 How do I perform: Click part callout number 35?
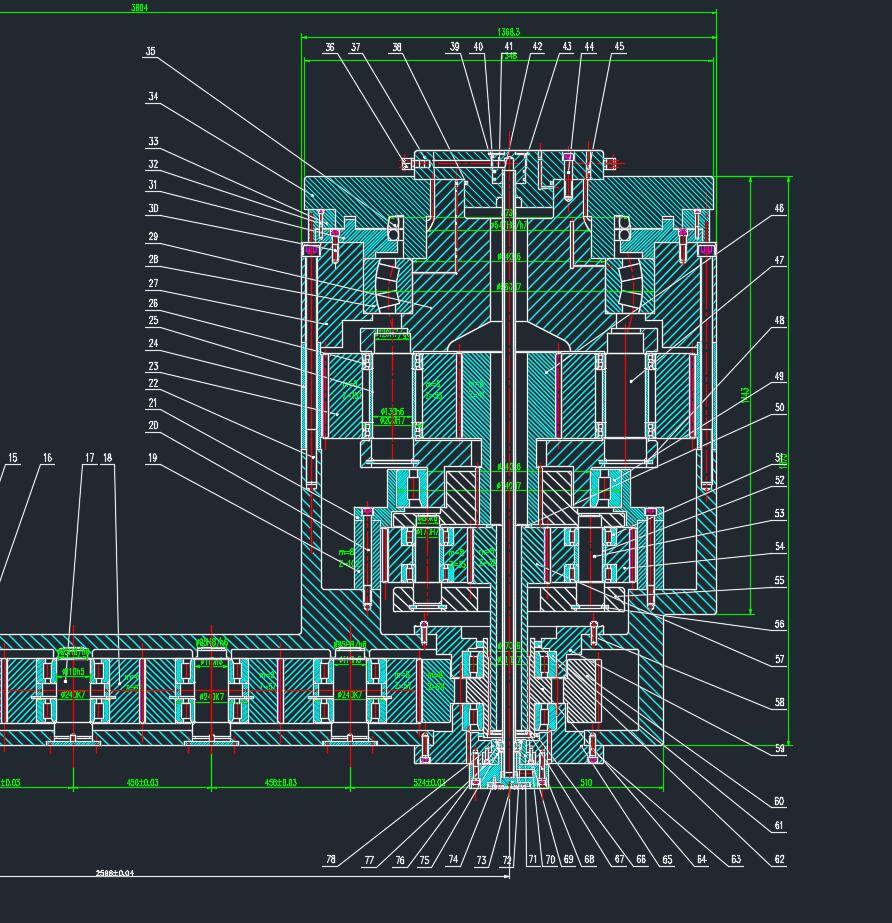150,51
